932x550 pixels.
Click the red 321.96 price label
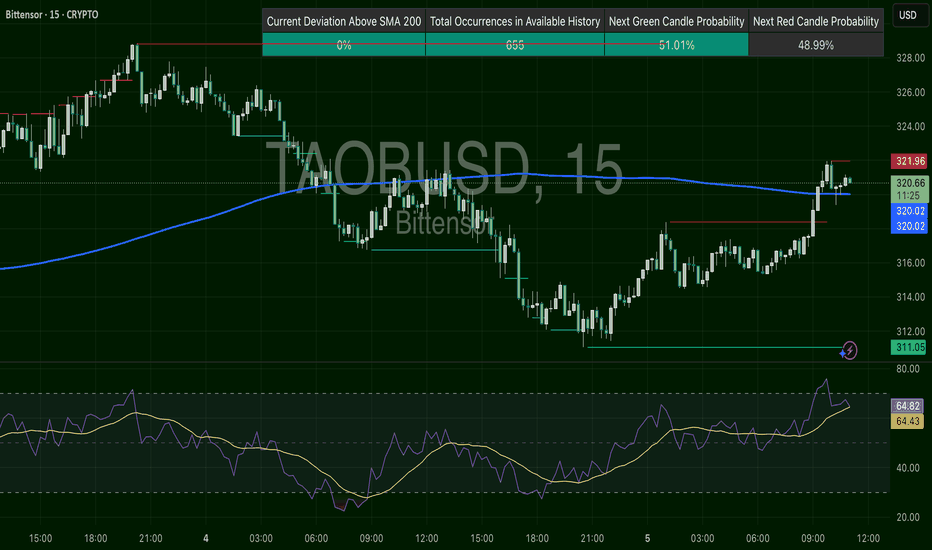[x=907, y=161]
